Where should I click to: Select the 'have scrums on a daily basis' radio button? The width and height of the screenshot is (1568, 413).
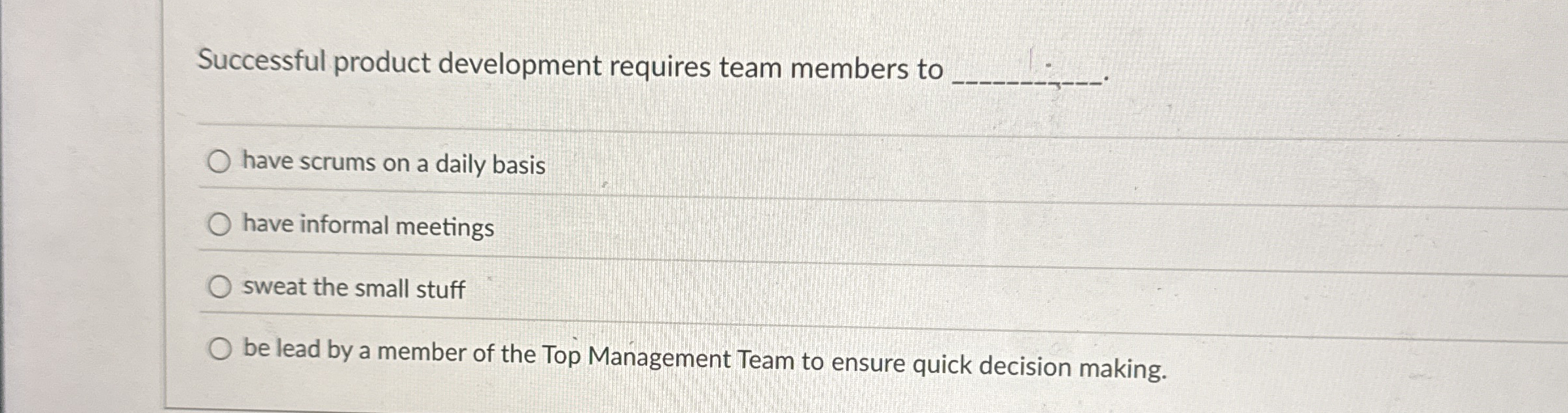click(x=221, y=161)
